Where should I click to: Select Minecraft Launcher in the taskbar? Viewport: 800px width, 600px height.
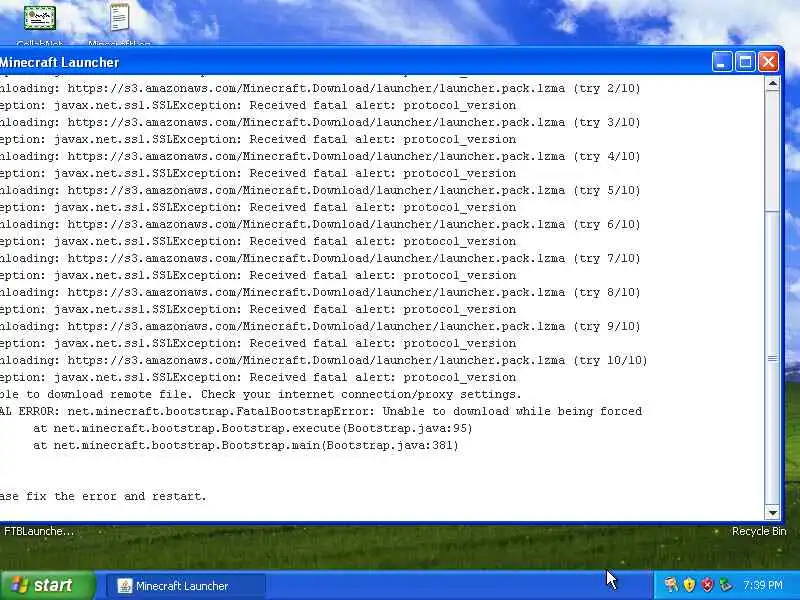click(186, 586)
